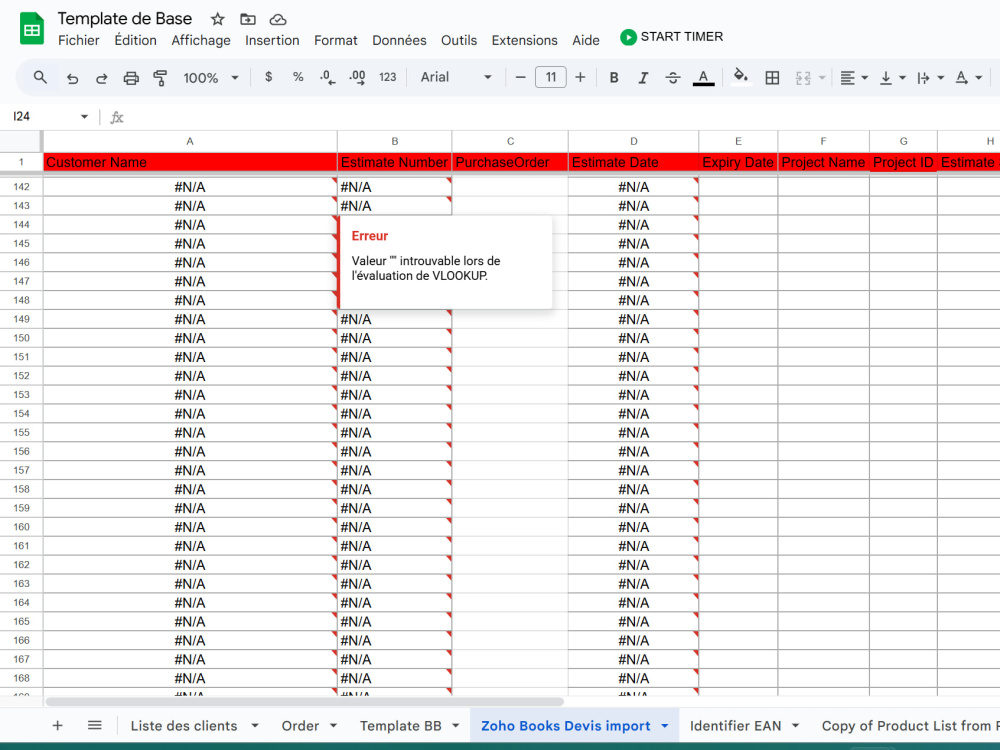Redo the last action
This screenshot has width=1000, height=750.
click(x=101, y=78)
